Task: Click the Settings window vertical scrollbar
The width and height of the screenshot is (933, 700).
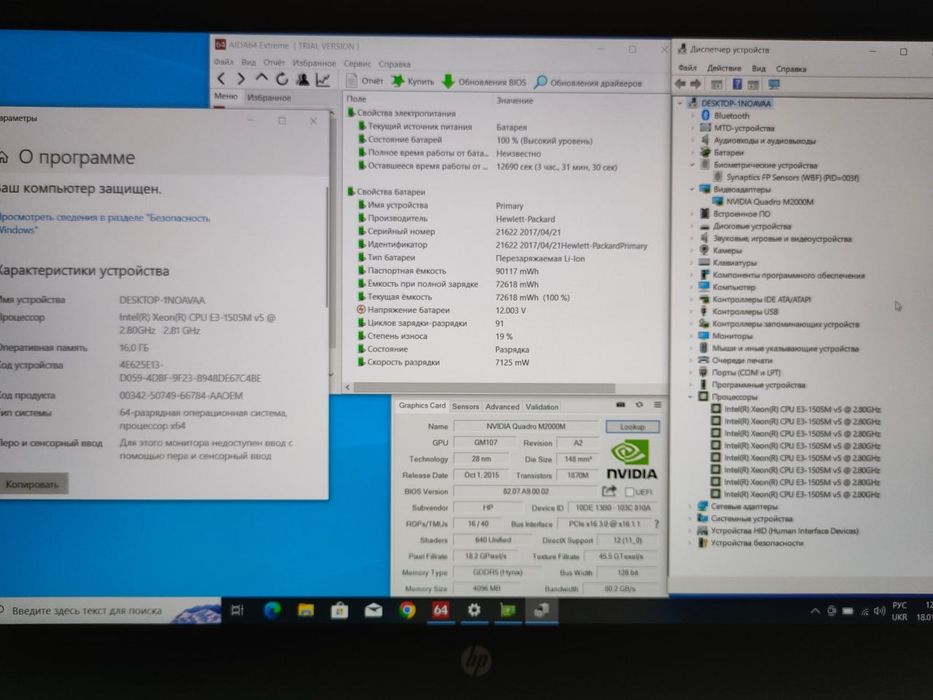Action: 327,247
